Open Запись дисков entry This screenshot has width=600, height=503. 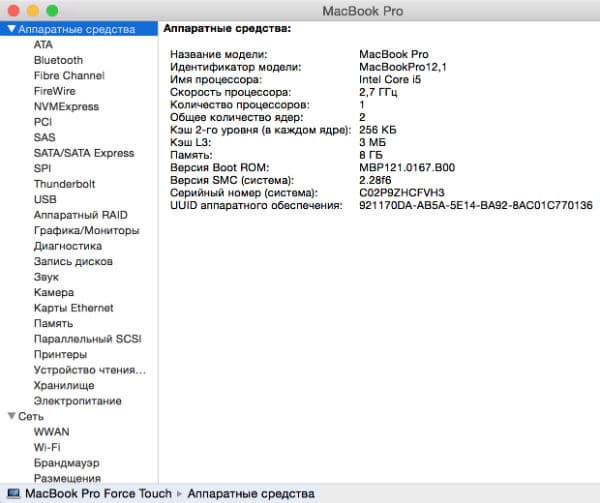73,261
